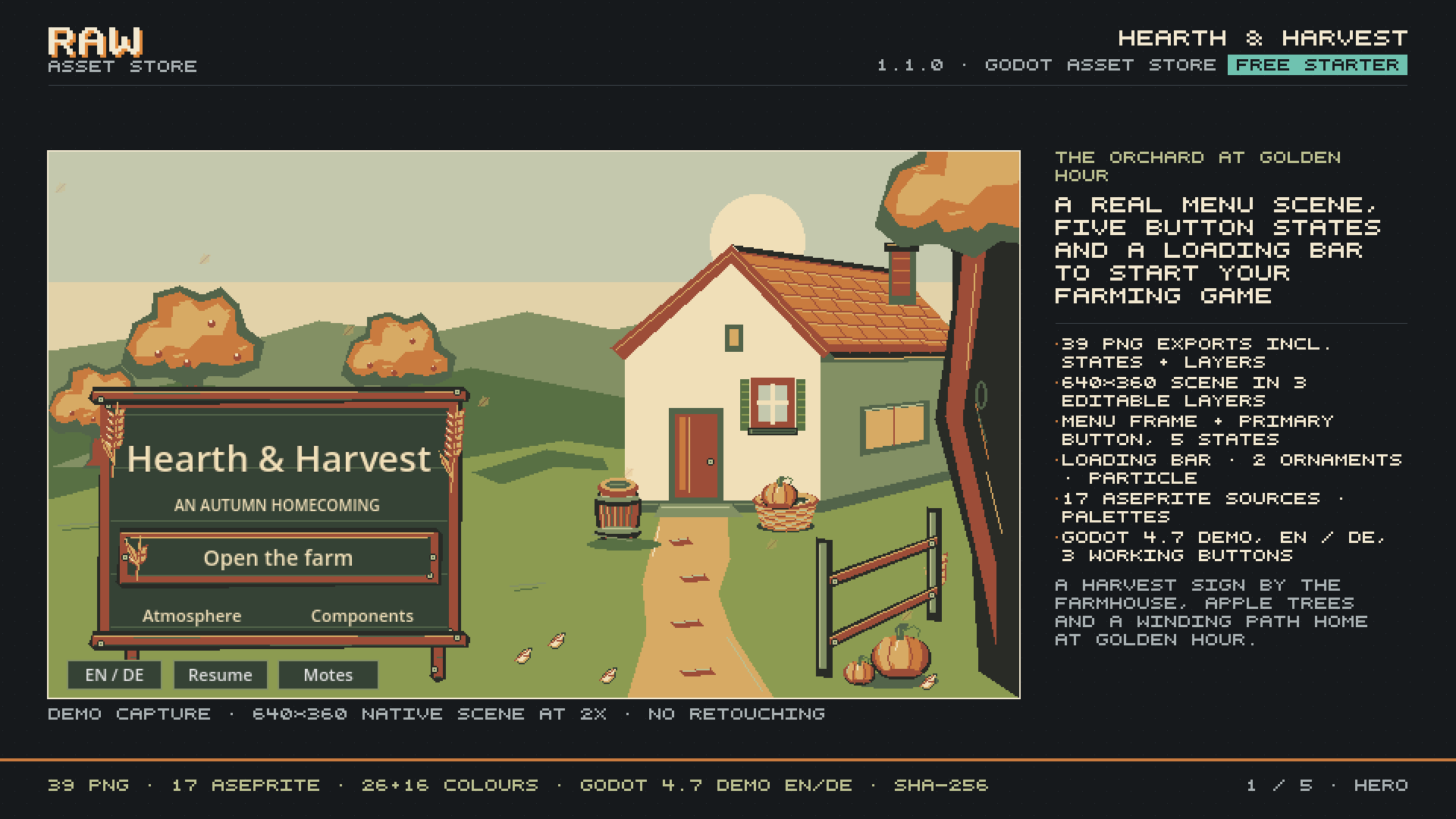This screenshot has height=819, width=1456.
Task: Click the farmhouse red front door
Action: click(696, 455)
